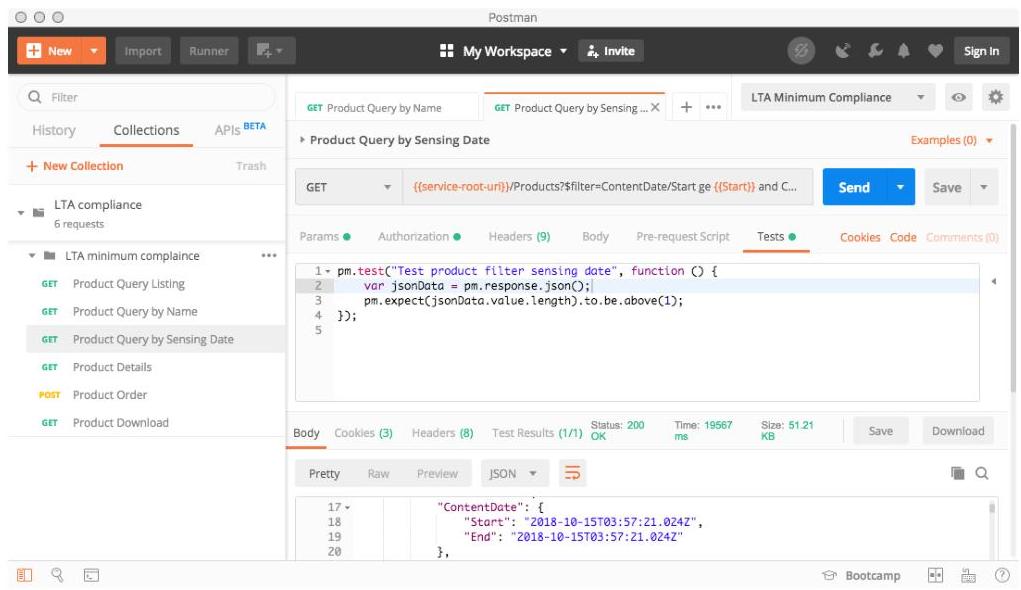Screen dimensions: 1021x590
Task: Open the Params tab
Action: pyautogui.click(x=324, y=237)
